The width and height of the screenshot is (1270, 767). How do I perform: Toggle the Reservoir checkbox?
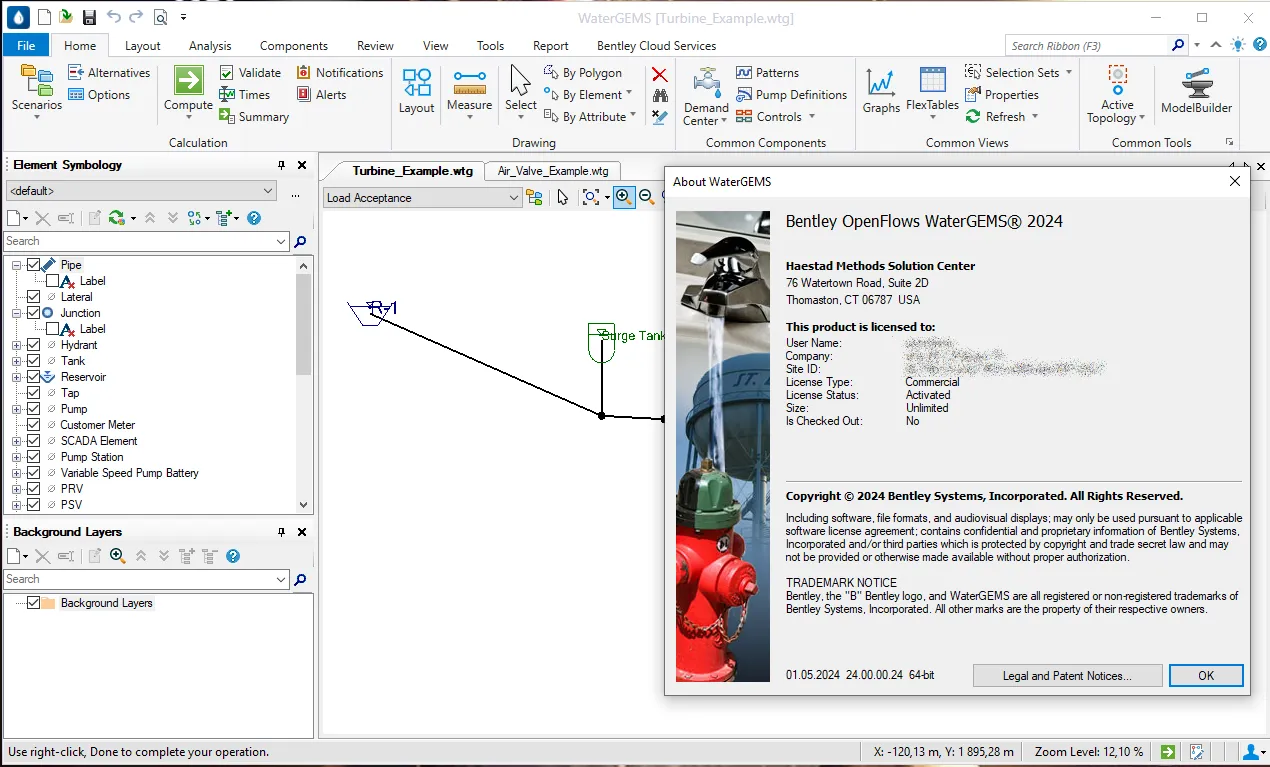[34, 377]
